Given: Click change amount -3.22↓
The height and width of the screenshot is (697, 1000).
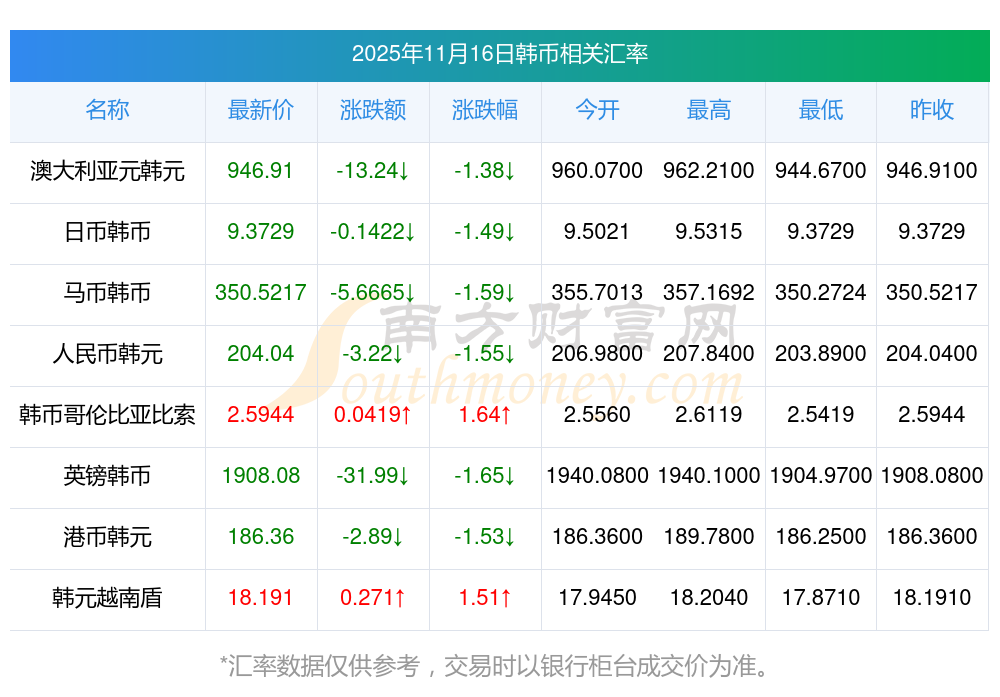Looking at the screenshot, I should click(372, 353).
